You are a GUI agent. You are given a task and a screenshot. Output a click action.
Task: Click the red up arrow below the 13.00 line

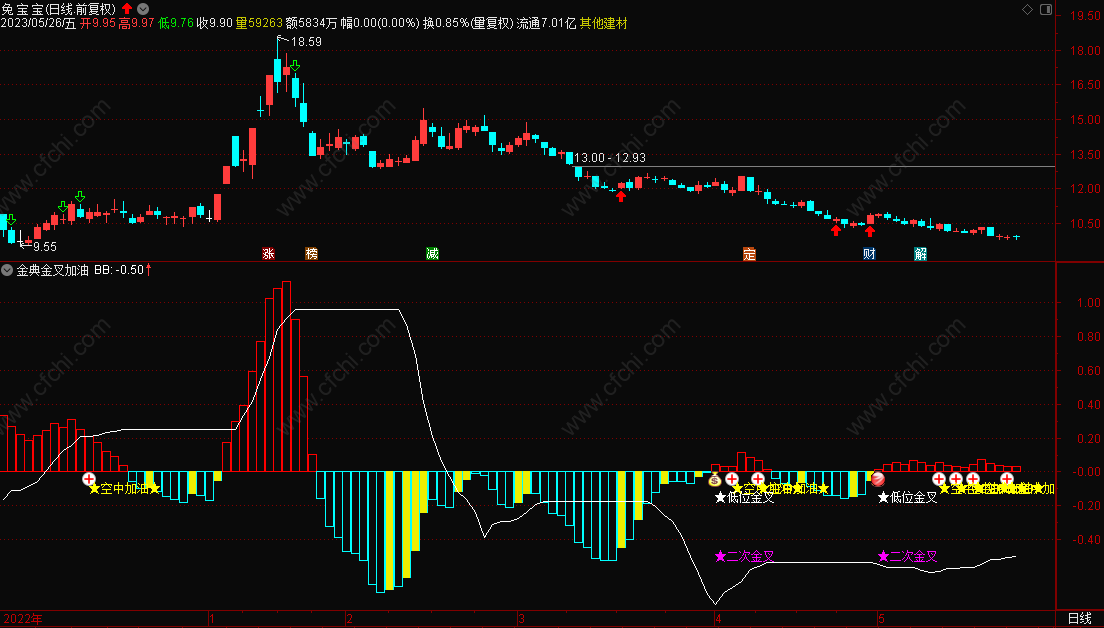[x=621, y=196]
